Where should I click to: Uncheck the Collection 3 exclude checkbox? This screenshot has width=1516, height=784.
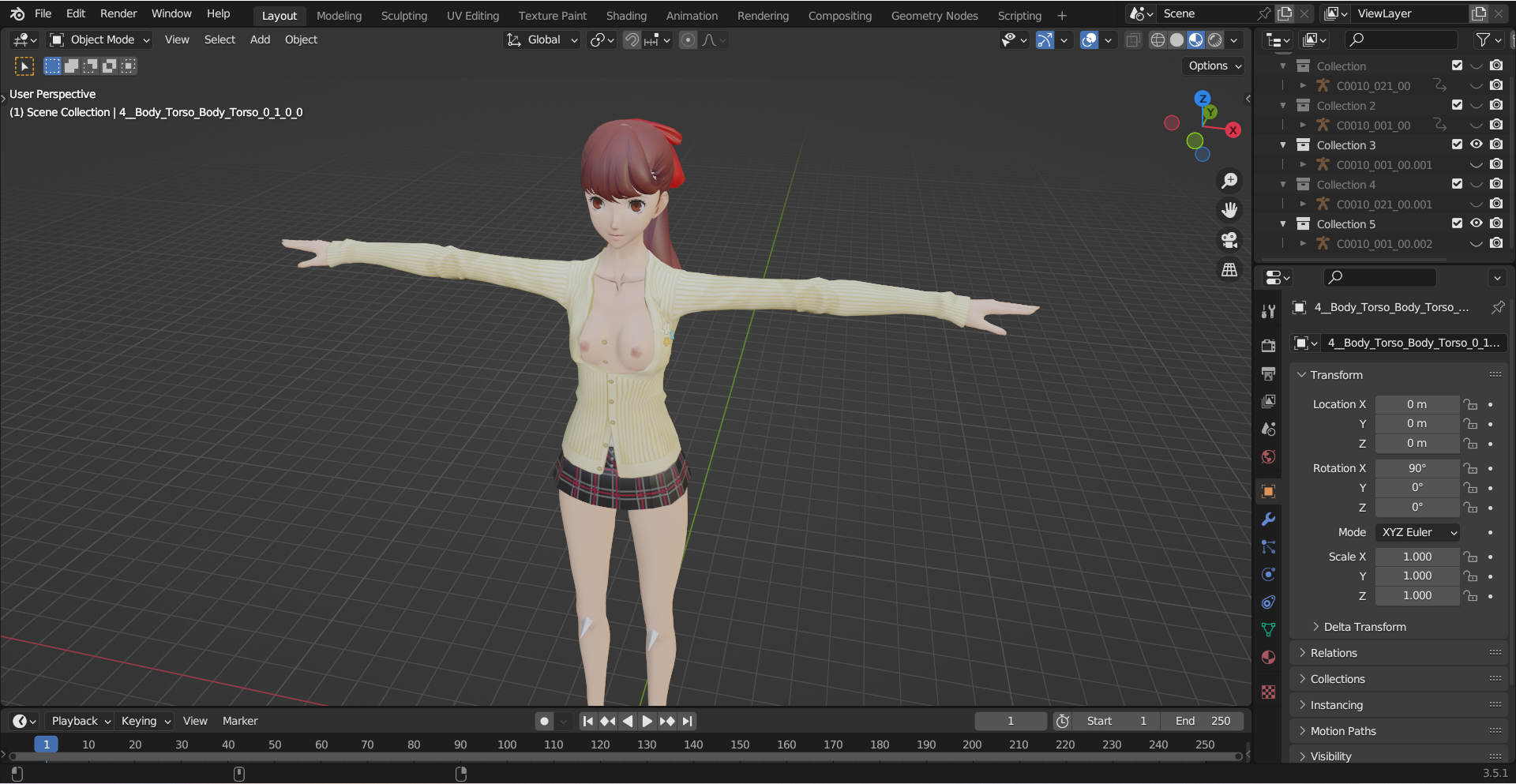pyautogui.click(x=1457, y=144)
